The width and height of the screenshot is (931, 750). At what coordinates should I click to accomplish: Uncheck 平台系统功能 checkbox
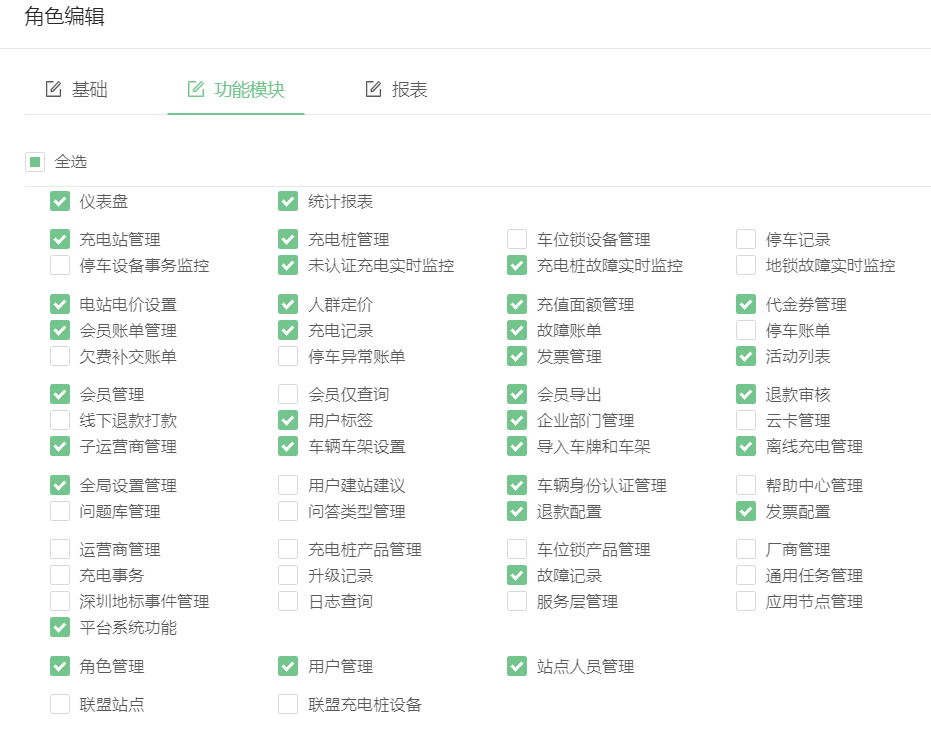tap(60, 628)
